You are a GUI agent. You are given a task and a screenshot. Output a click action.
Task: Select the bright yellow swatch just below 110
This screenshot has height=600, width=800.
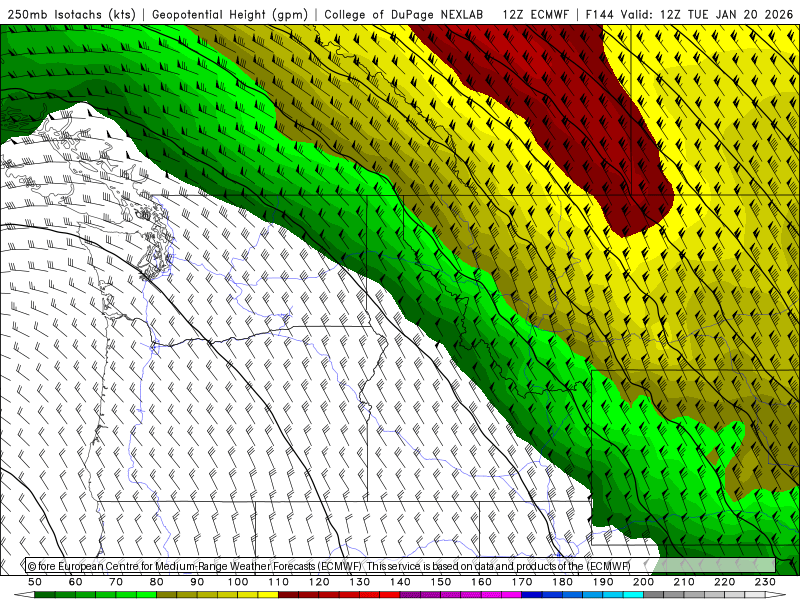[x=268, y=595]
